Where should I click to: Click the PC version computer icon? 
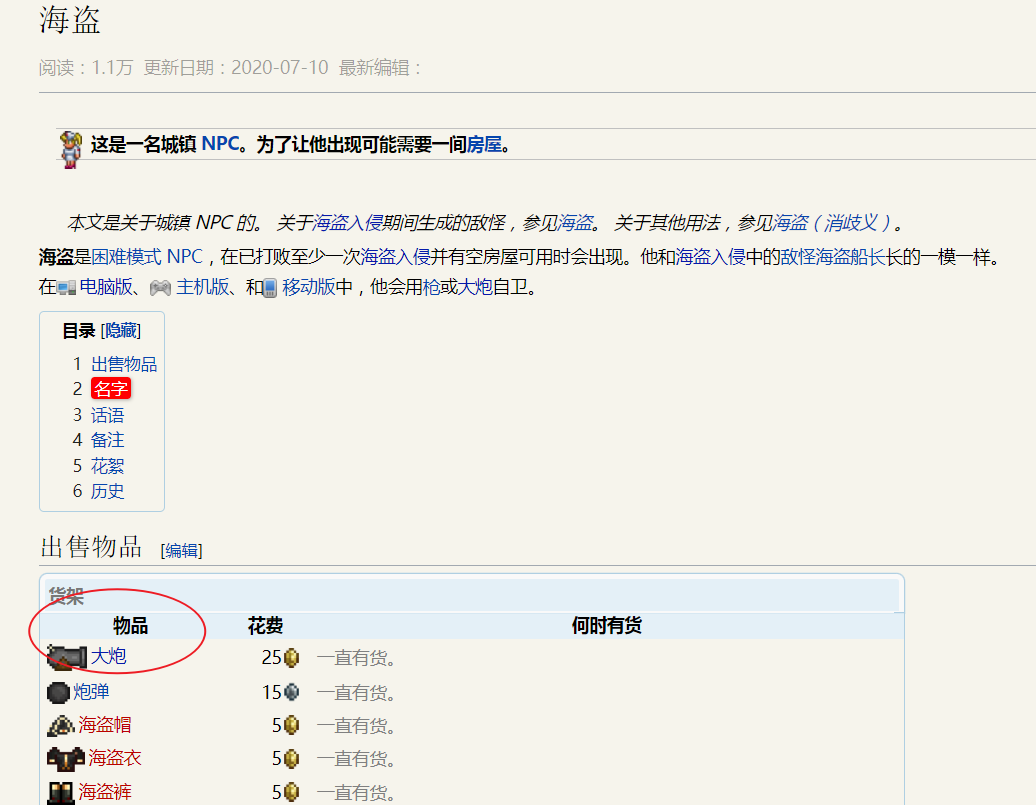click(67, 289)
